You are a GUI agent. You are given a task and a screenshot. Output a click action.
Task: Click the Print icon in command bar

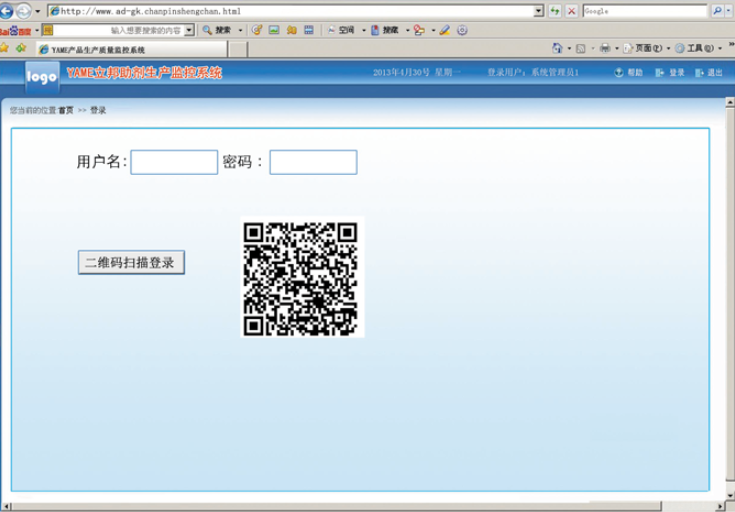pos(605,48)
